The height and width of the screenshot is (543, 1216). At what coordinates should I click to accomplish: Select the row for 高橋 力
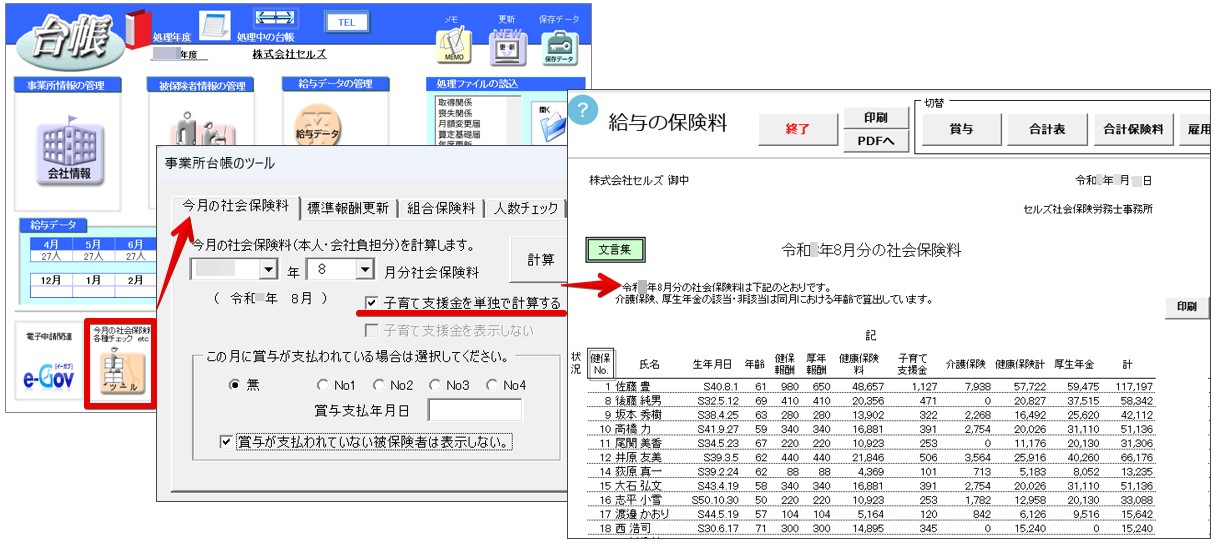pyautogui.click(x=870, y=428)
